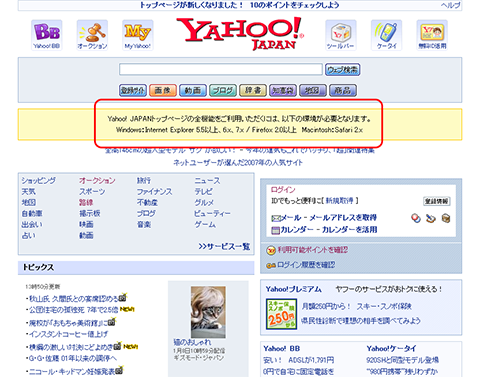Open the Yahoo!ケータイ heading link
The height and width of the screenshot is (377, 480).
[x=391, y=349]
